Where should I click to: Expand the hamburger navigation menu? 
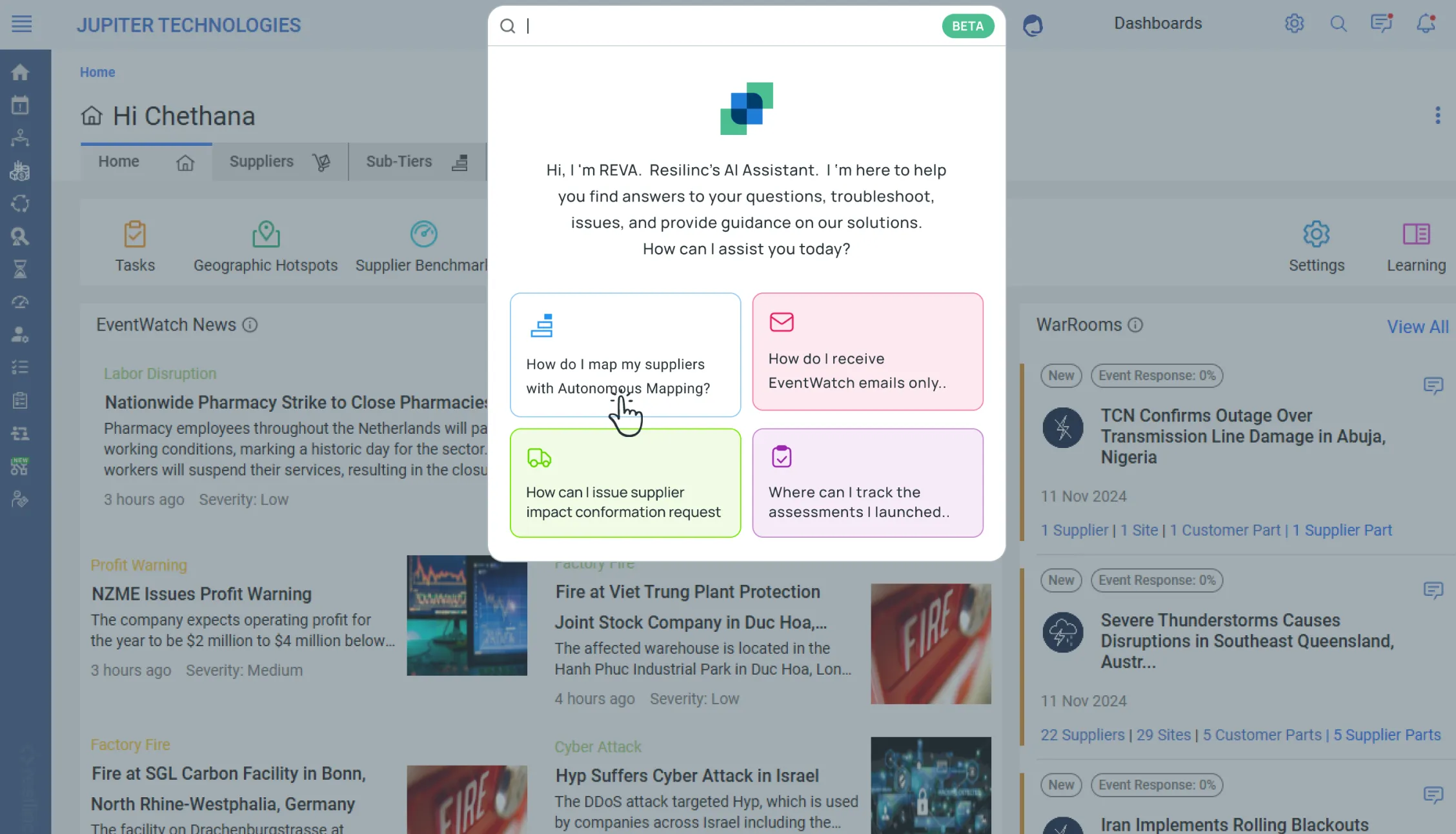[21, 24]
